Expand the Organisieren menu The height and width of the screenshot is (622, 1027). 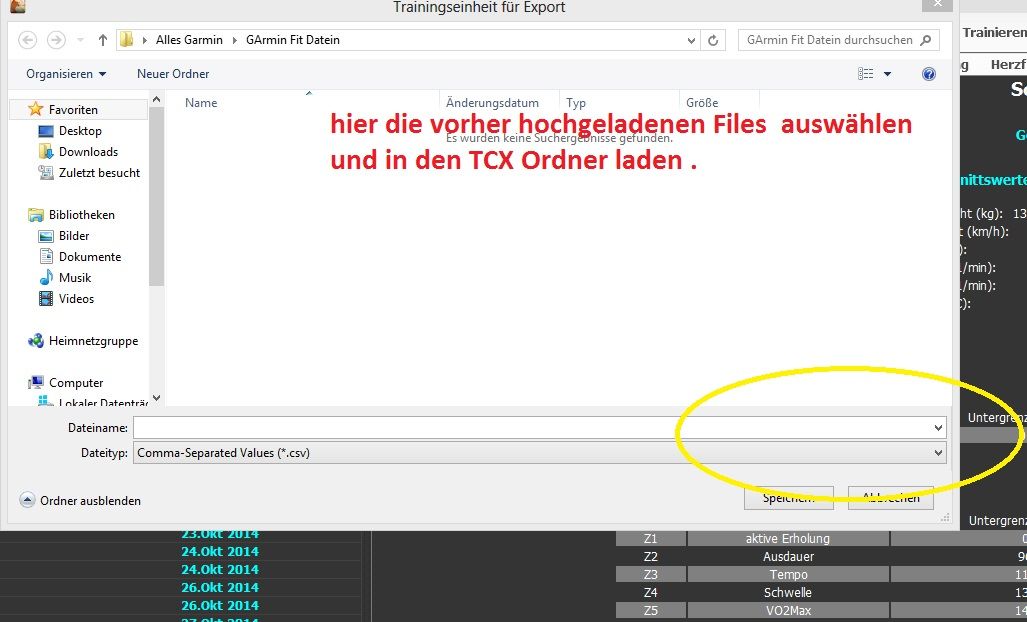pos(66,74)
